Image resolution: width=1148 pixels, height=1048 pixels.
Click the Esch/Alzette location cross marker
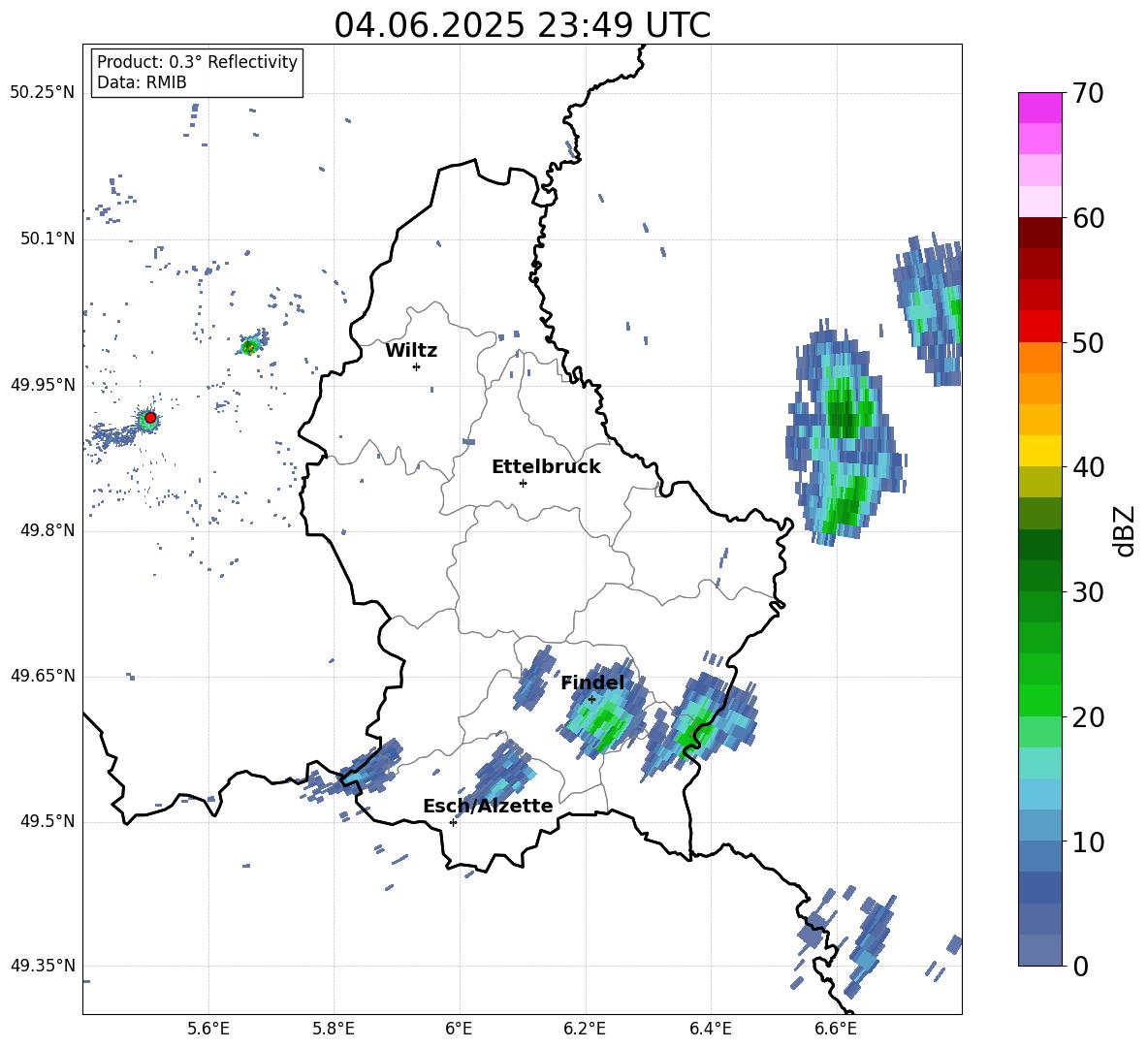pyautogui.click(x=453, y=822)
